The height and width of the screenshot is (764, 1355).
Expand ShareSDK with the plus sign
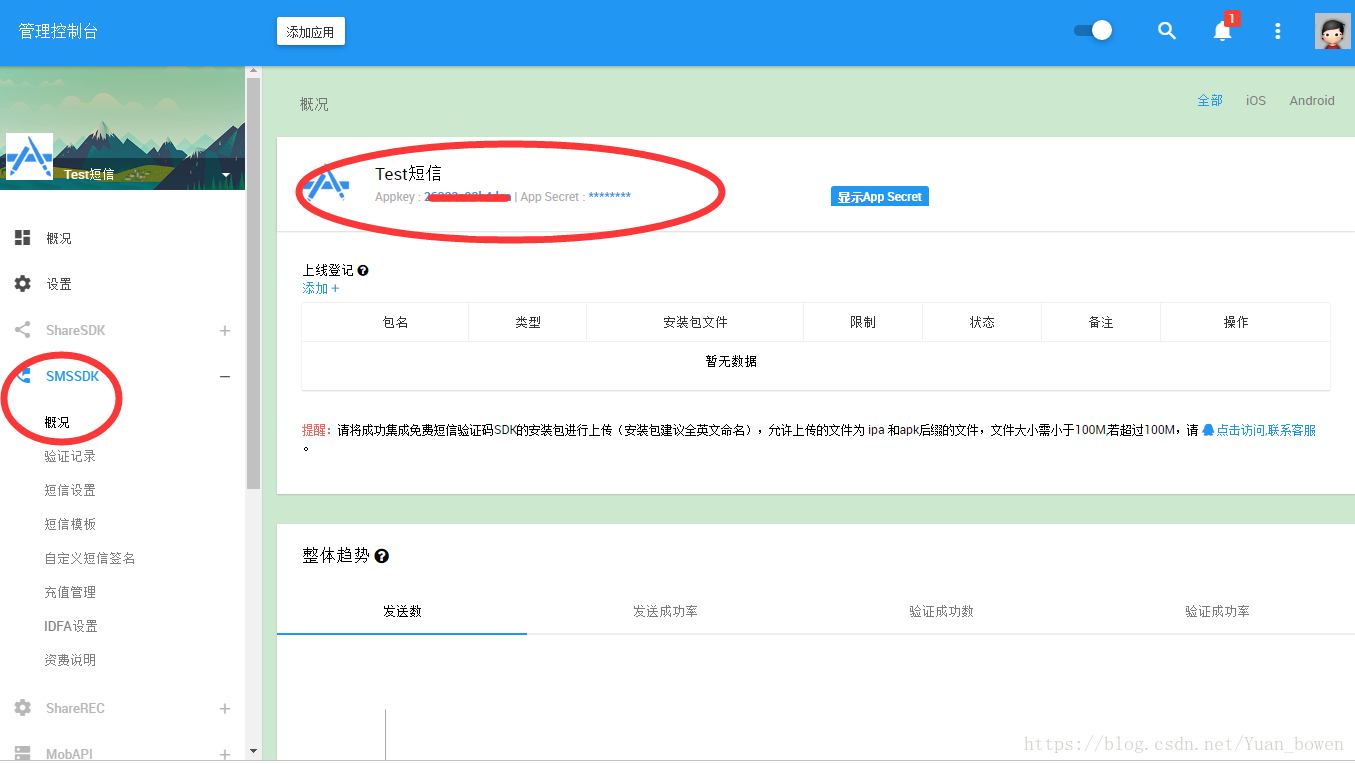pos(225,330)
